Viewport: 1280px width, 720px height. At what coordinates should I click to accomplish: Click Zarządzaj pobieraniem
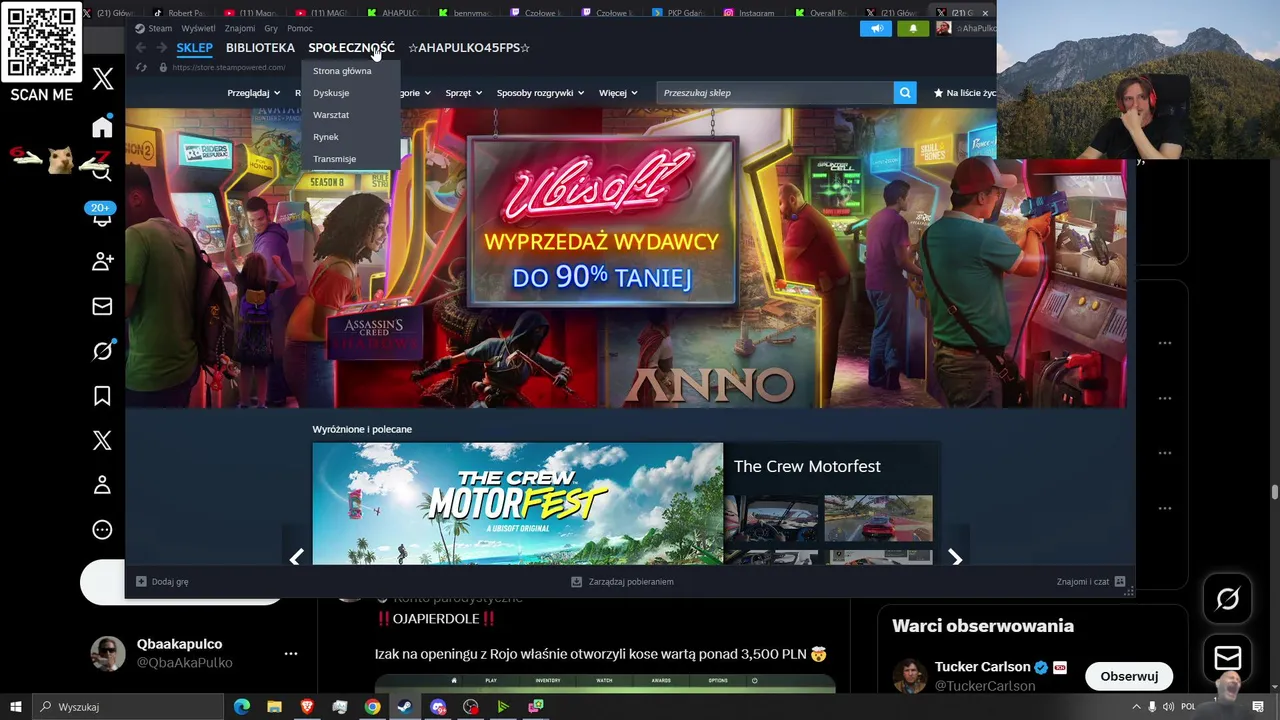click(622, 581)
